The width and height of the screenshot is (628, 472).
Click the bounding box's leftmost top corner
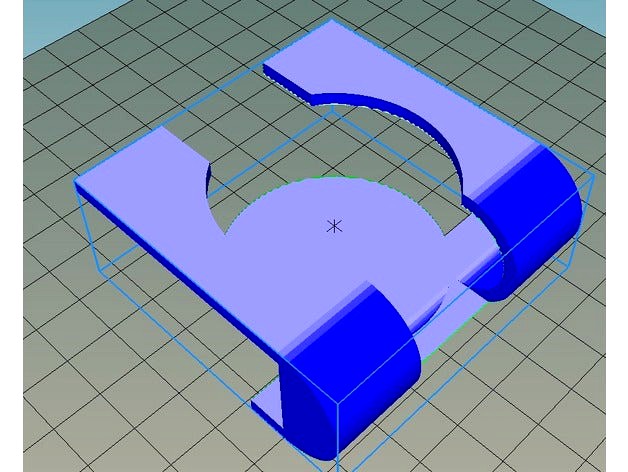(75, 182)
